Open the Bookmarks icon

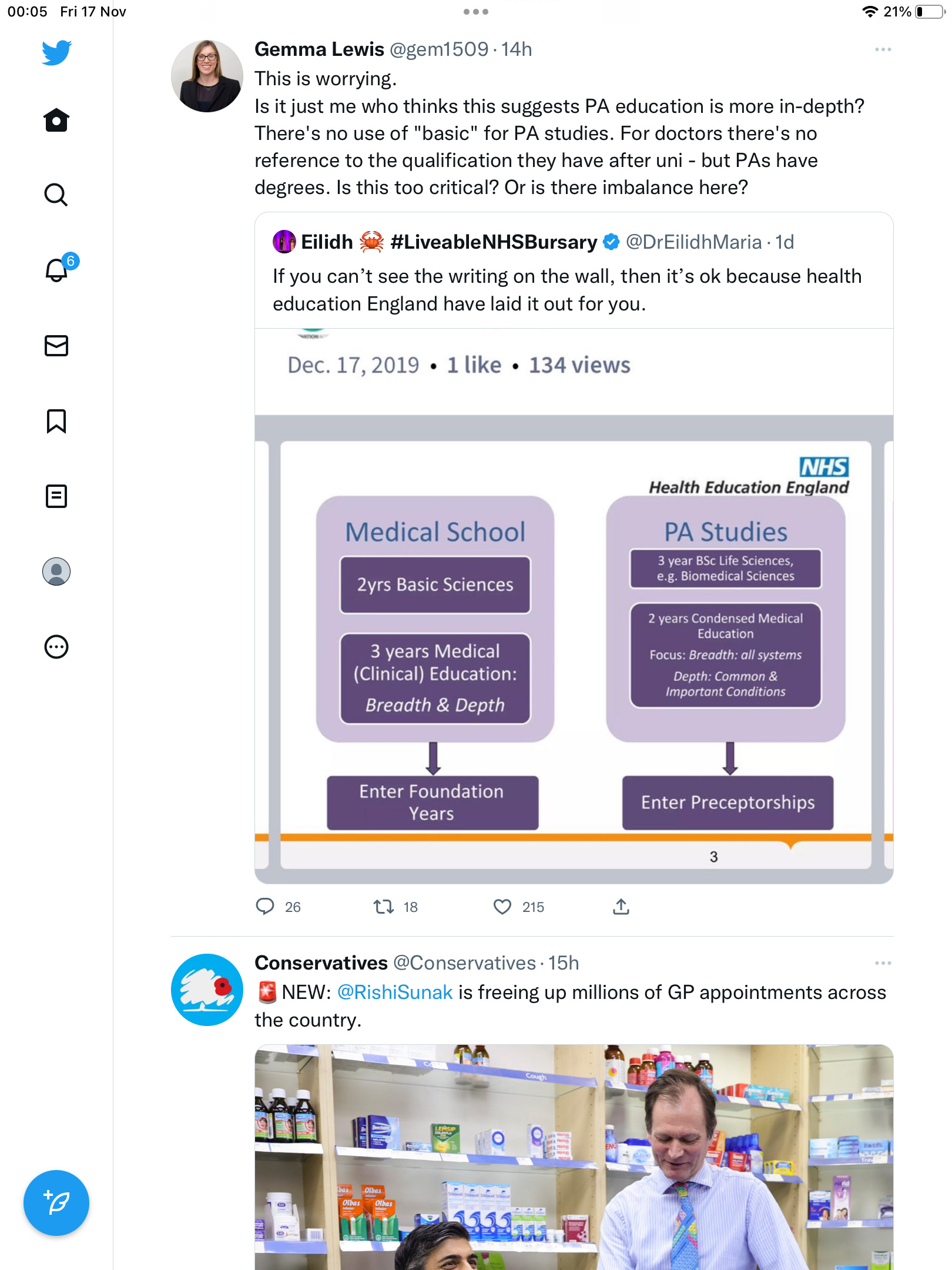click(56, 421)
